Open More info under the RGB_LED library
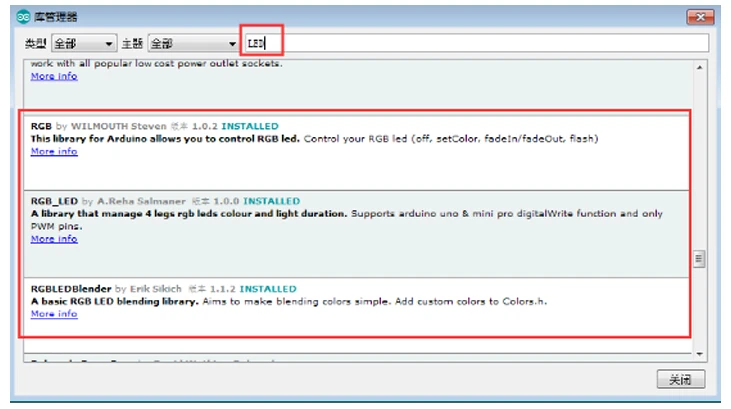731x409 pixels. coord(54,239)
